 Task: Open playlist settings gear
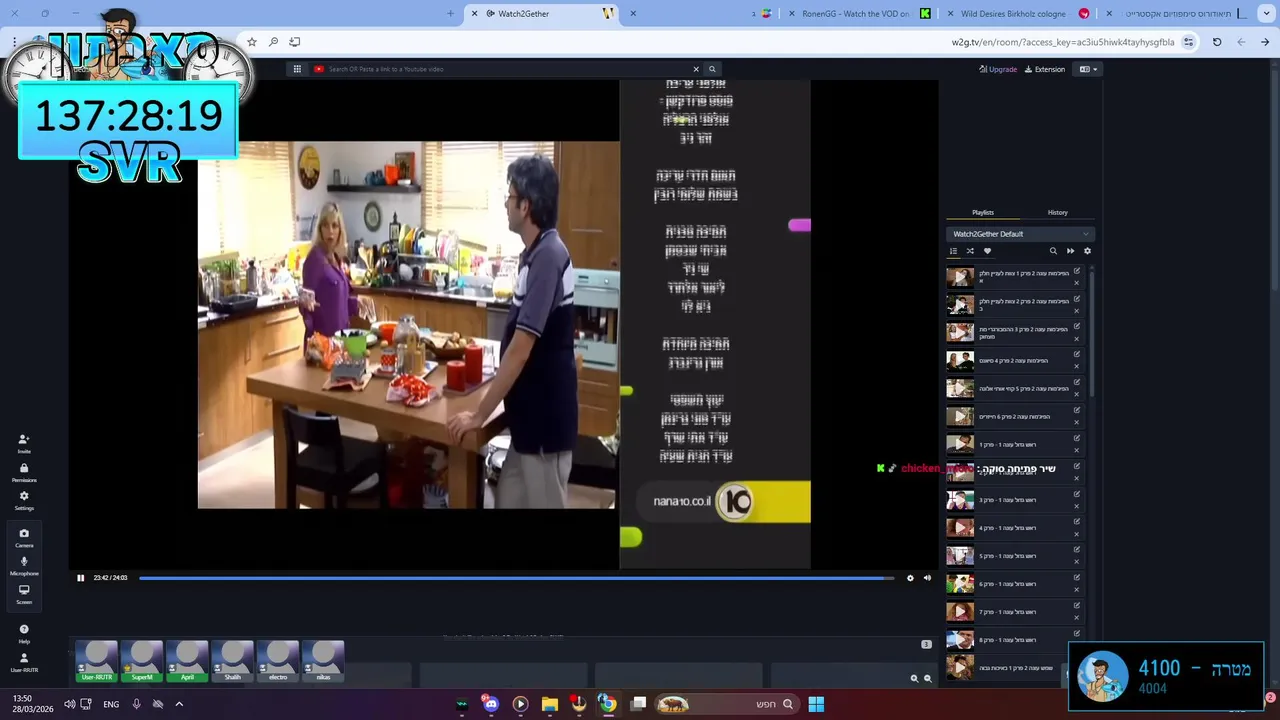click(x=1087, y=251)
